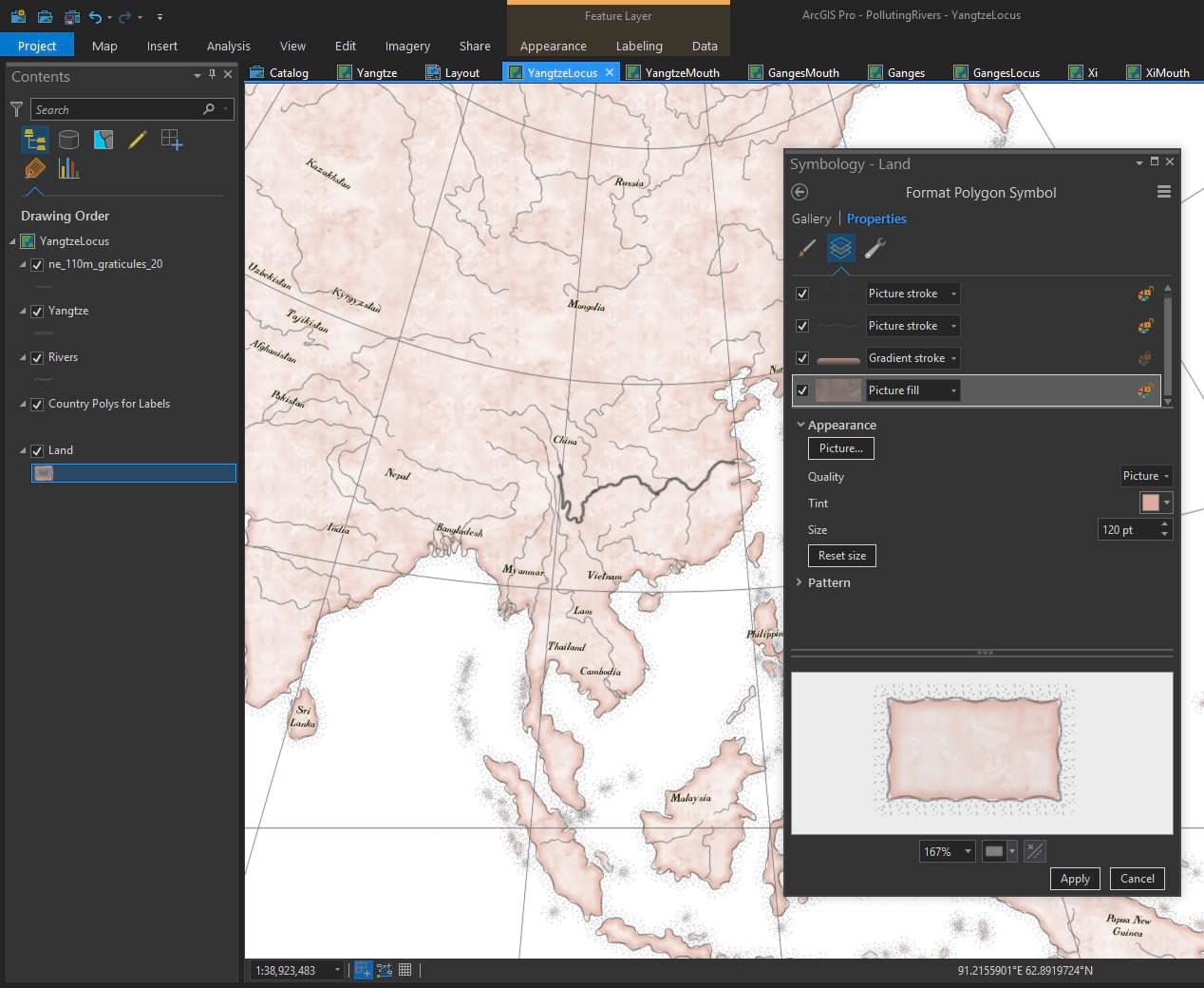Image resolution: width=1204 pixels, height=988 pixels.
Task: Expand the Pattern section
Action: tap(828, 582)
